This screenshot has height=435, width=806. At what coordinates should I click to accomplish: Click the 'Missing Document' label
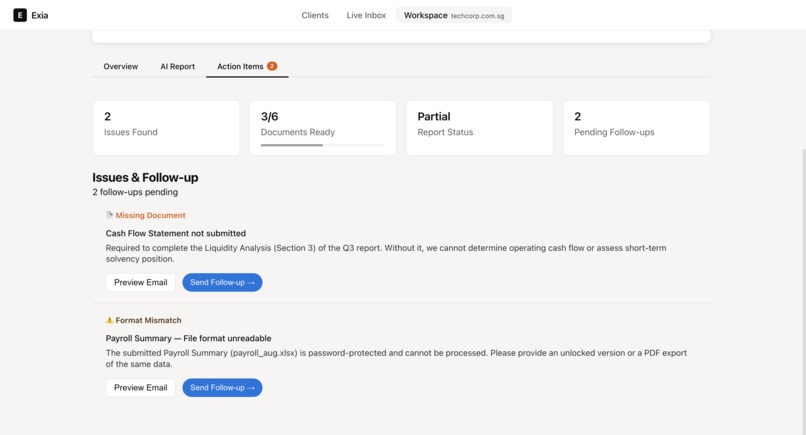coord(150,215)
